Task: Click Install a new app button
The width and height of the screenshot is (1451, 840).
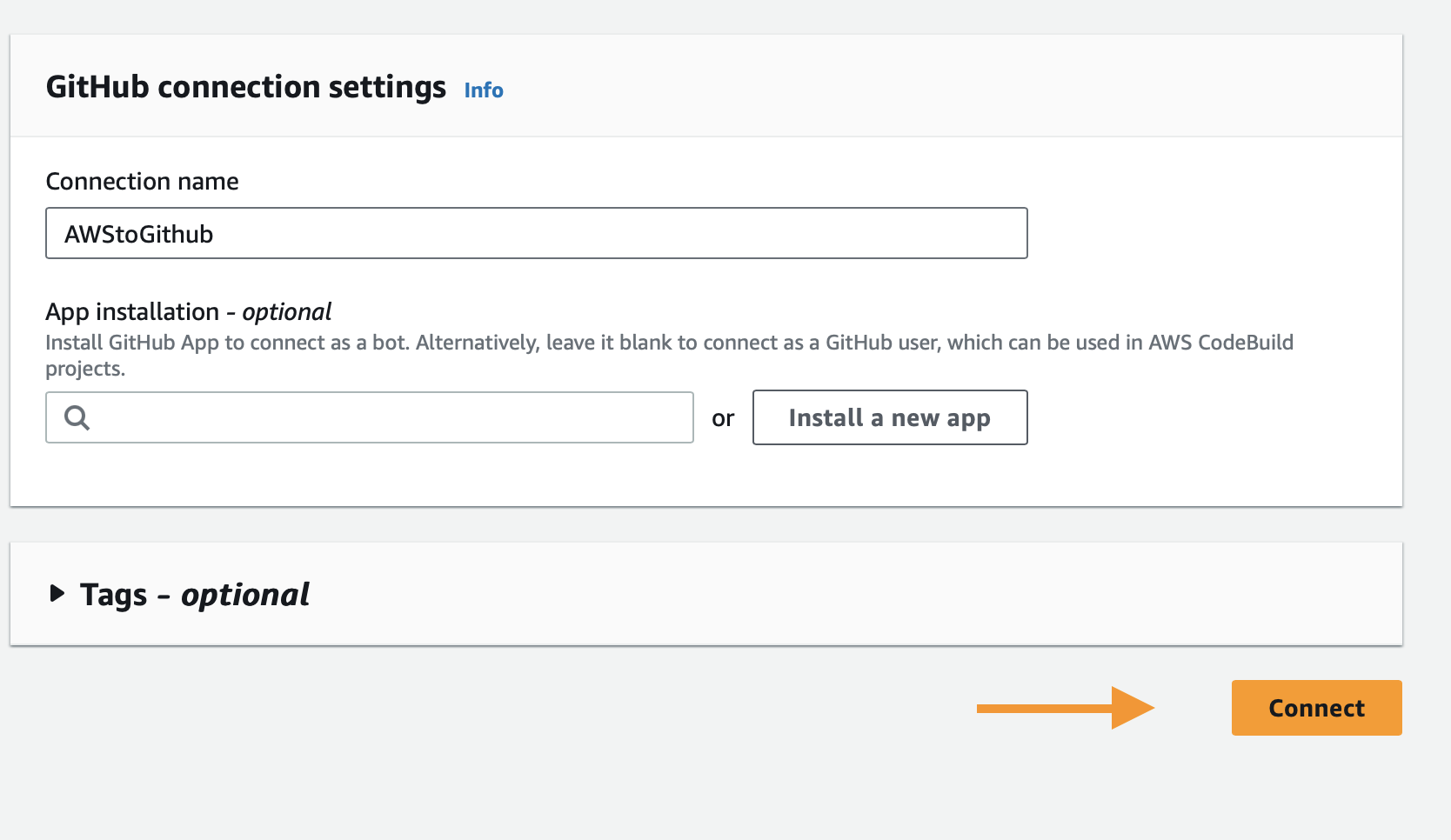Action: point(890,417)
